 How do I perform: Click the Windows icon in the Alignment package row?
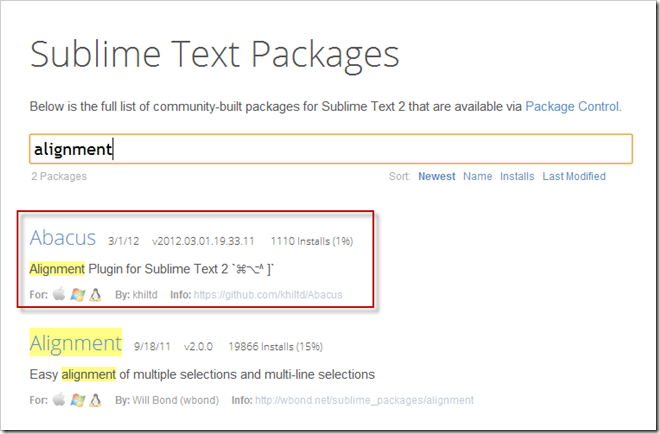[x=76, y=400]
